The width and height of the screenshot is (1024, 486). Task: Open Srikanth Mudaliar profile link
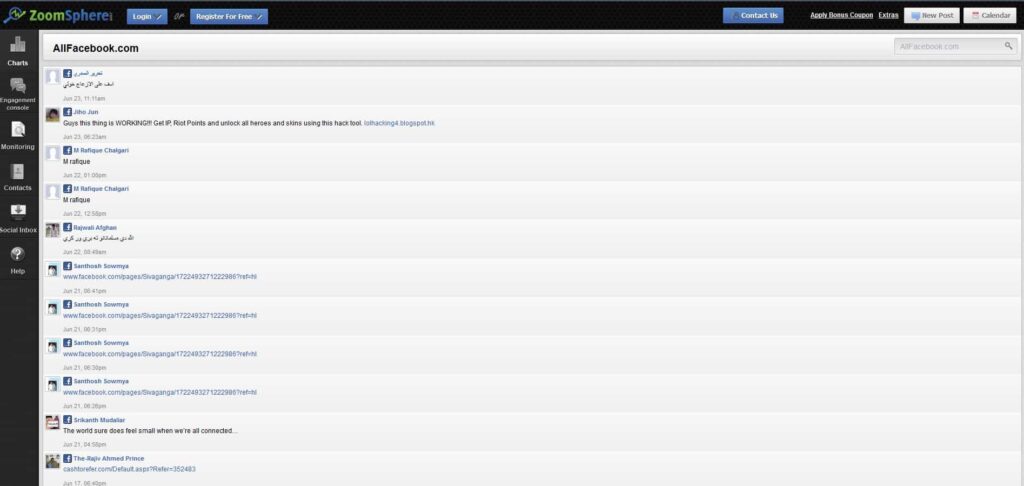click(99, 419)
